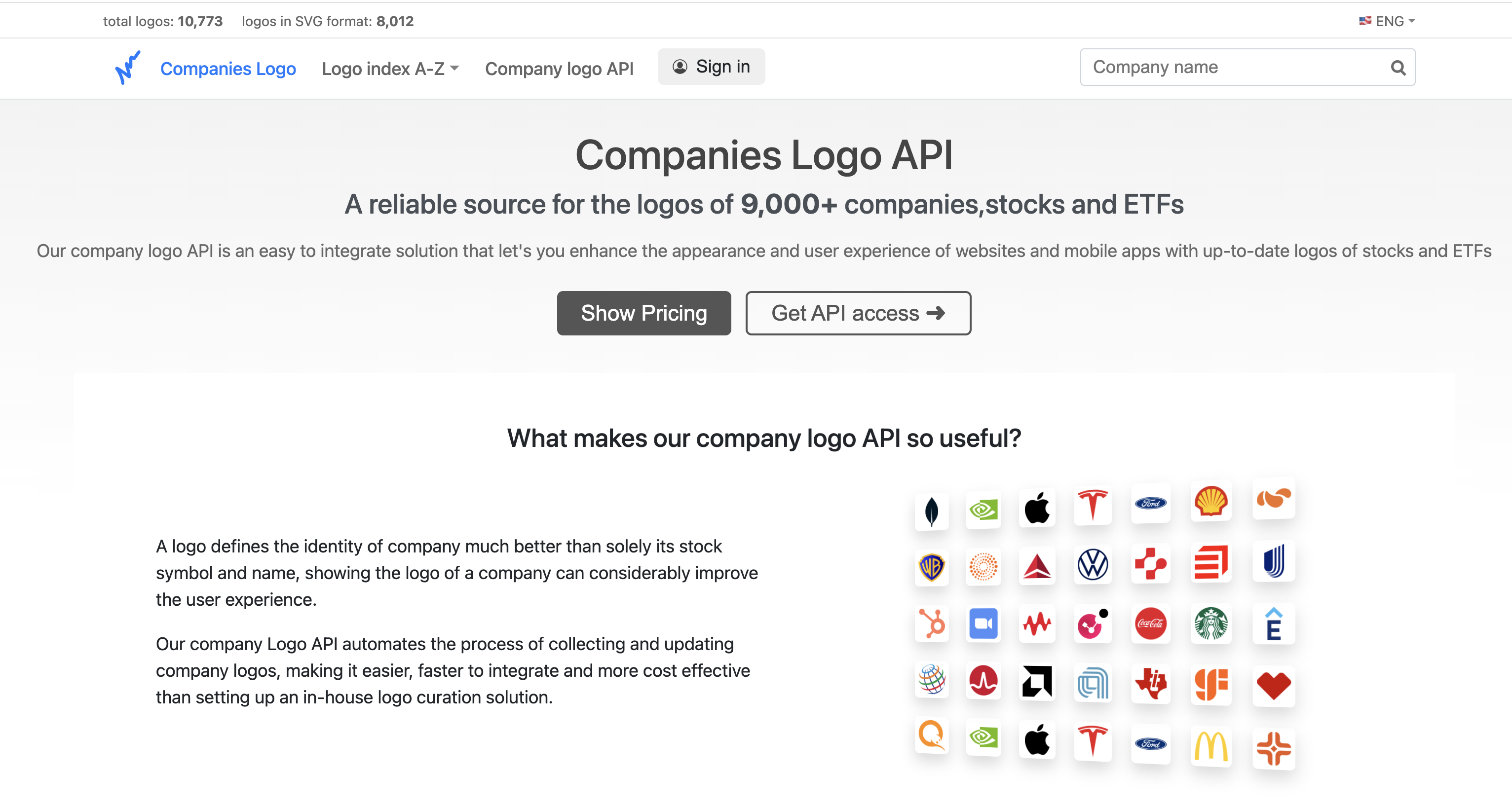This screenshot has width=1512, height=807.
Task: Open the ENG language dropdown
Action: click(1388, 21)
